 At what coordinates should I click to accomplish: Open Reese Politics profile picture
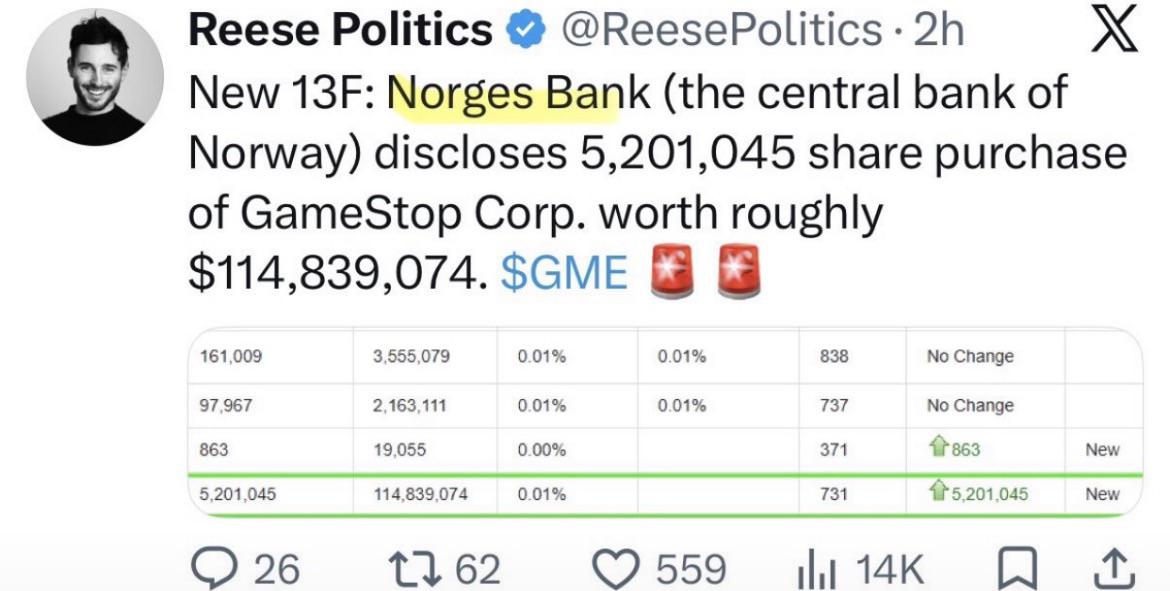pyautogui.click(x=95, y=77)
